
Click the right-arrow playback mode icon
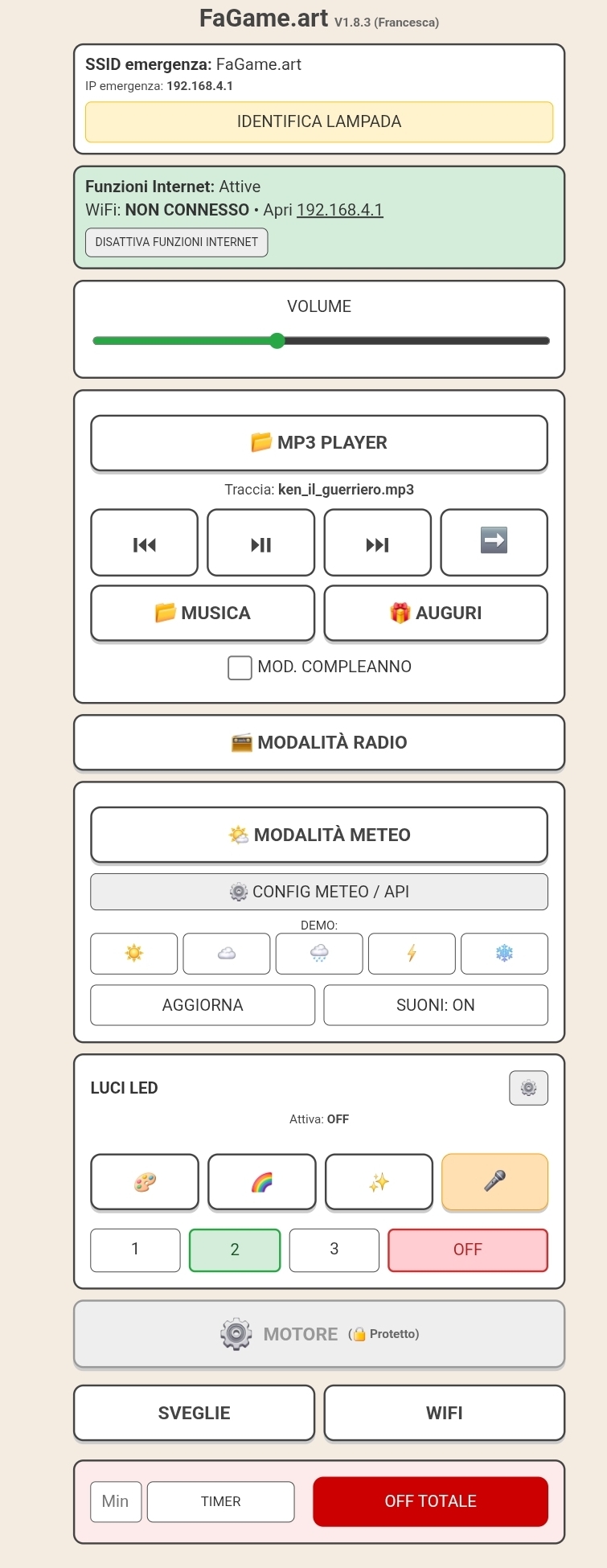click(x=494, y=543)
